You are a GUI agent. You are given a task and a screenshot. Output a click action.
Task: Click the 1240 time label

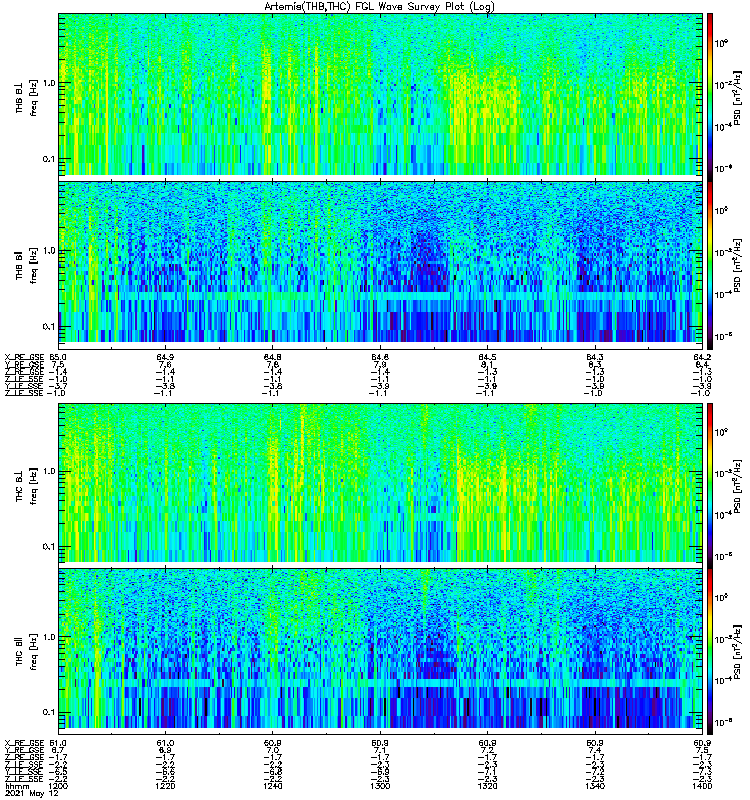coord(272,786)
